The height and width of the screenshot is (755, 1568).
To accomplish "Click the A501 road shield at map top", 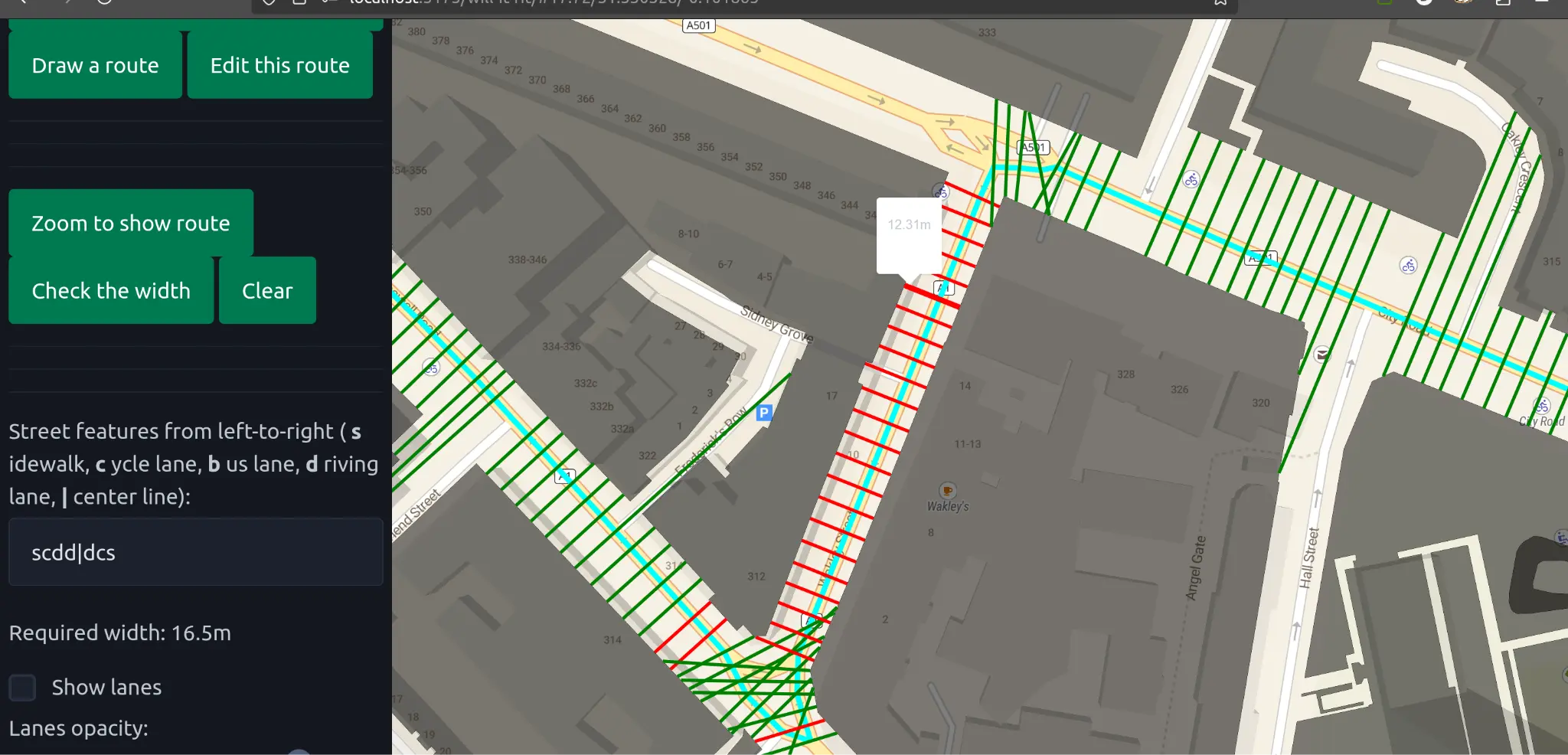I will click(x=698, y=25).
